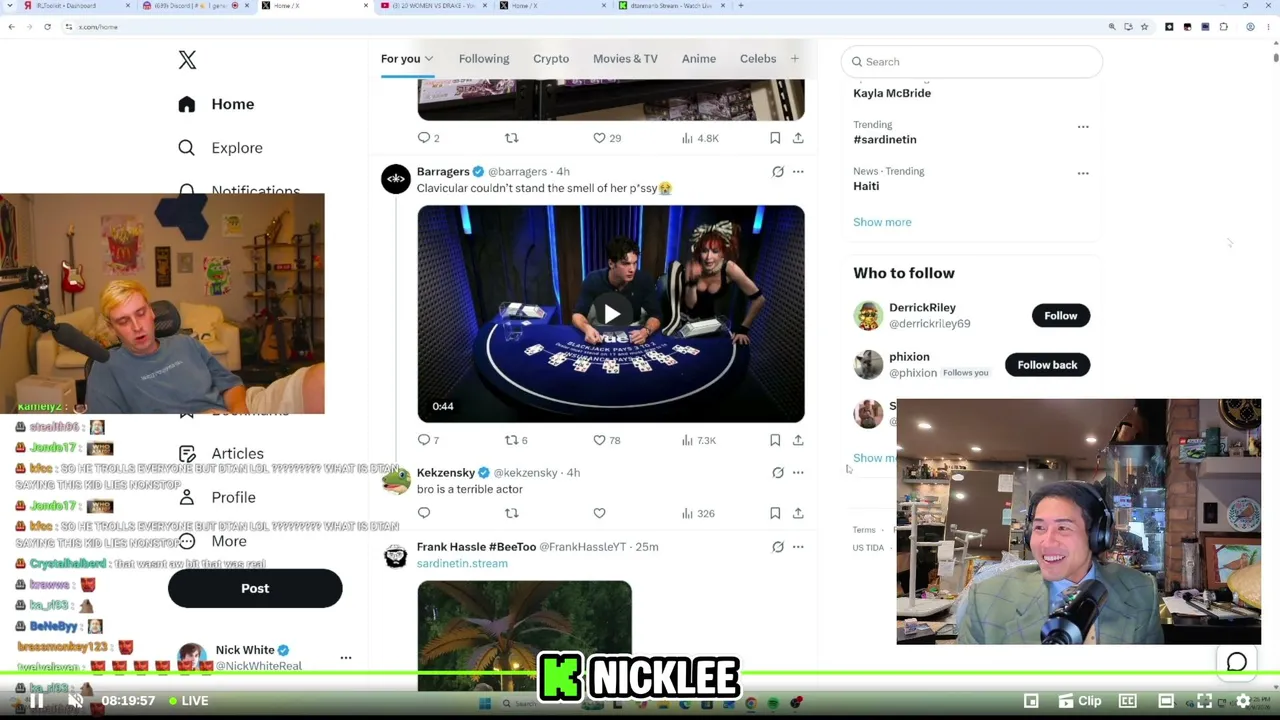The image size is (1280, 720).
Task: Open Articles in the X sidebar
Action: click(x=220, y=454)
